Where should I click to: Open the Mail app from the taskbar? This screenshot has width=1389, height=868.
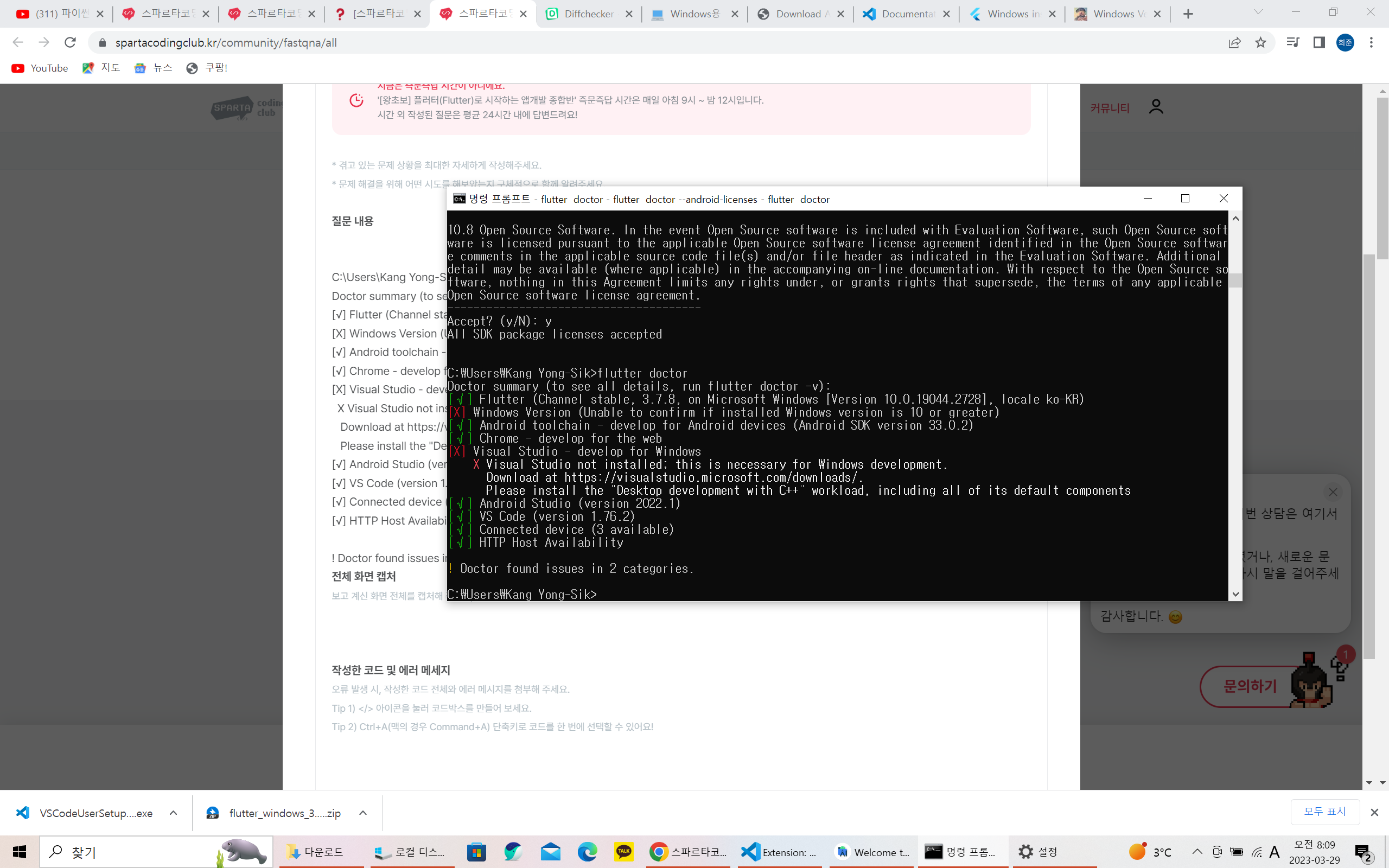[550, 852]
